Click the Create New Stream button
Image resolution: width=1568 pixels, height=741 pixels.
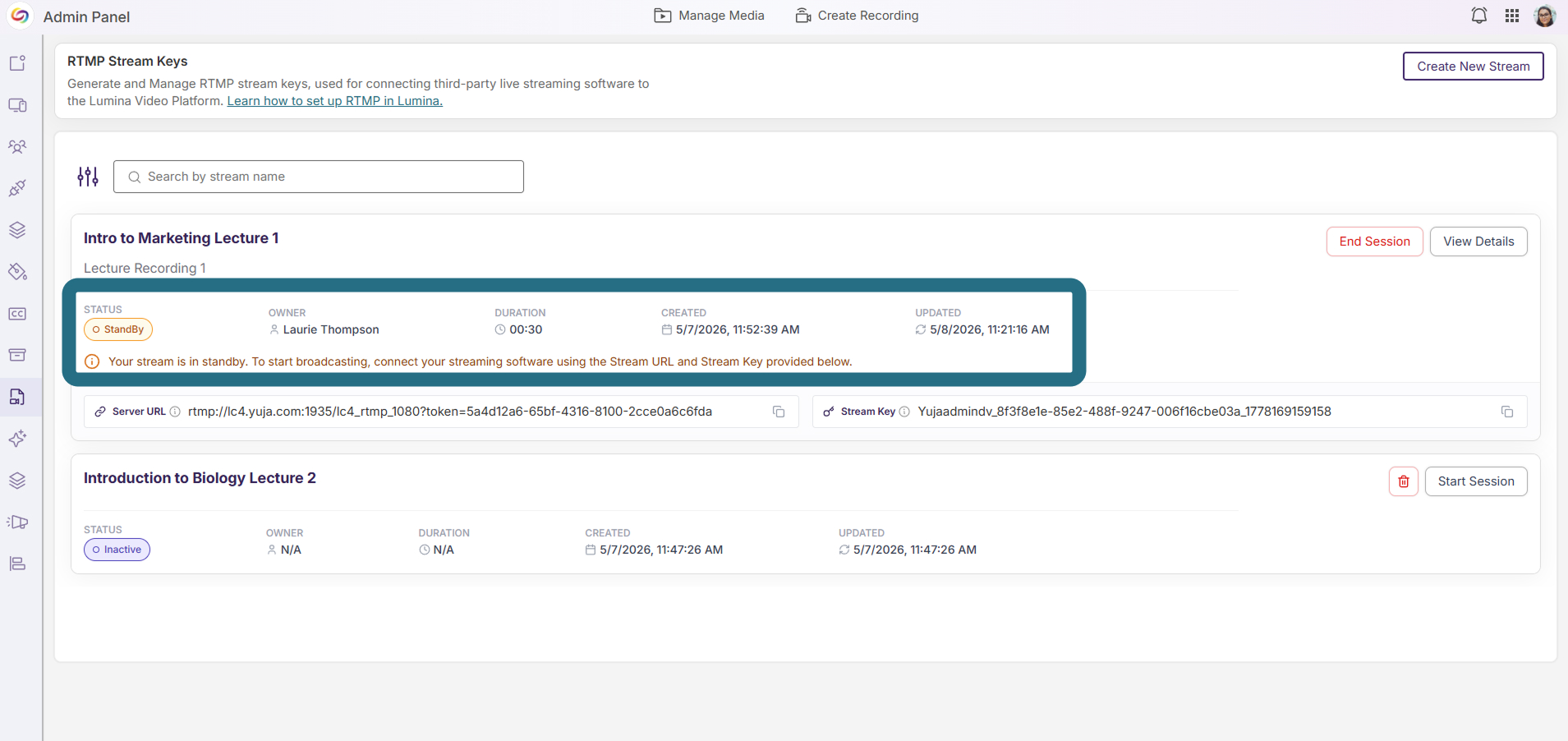pyautogui.click(x=1473, y=67)
